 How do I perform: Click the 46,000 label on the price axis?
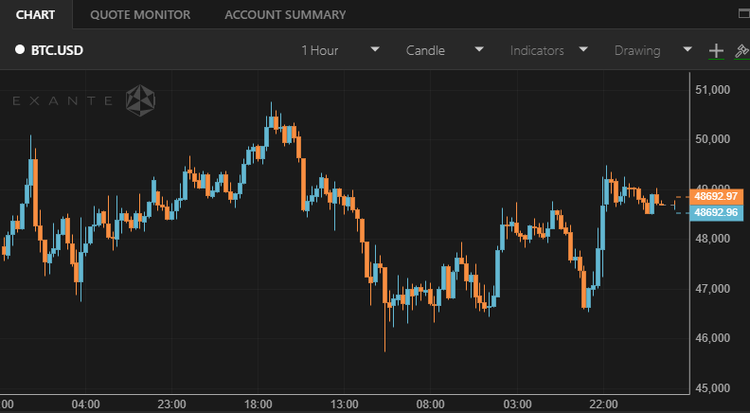click(716, 338)
